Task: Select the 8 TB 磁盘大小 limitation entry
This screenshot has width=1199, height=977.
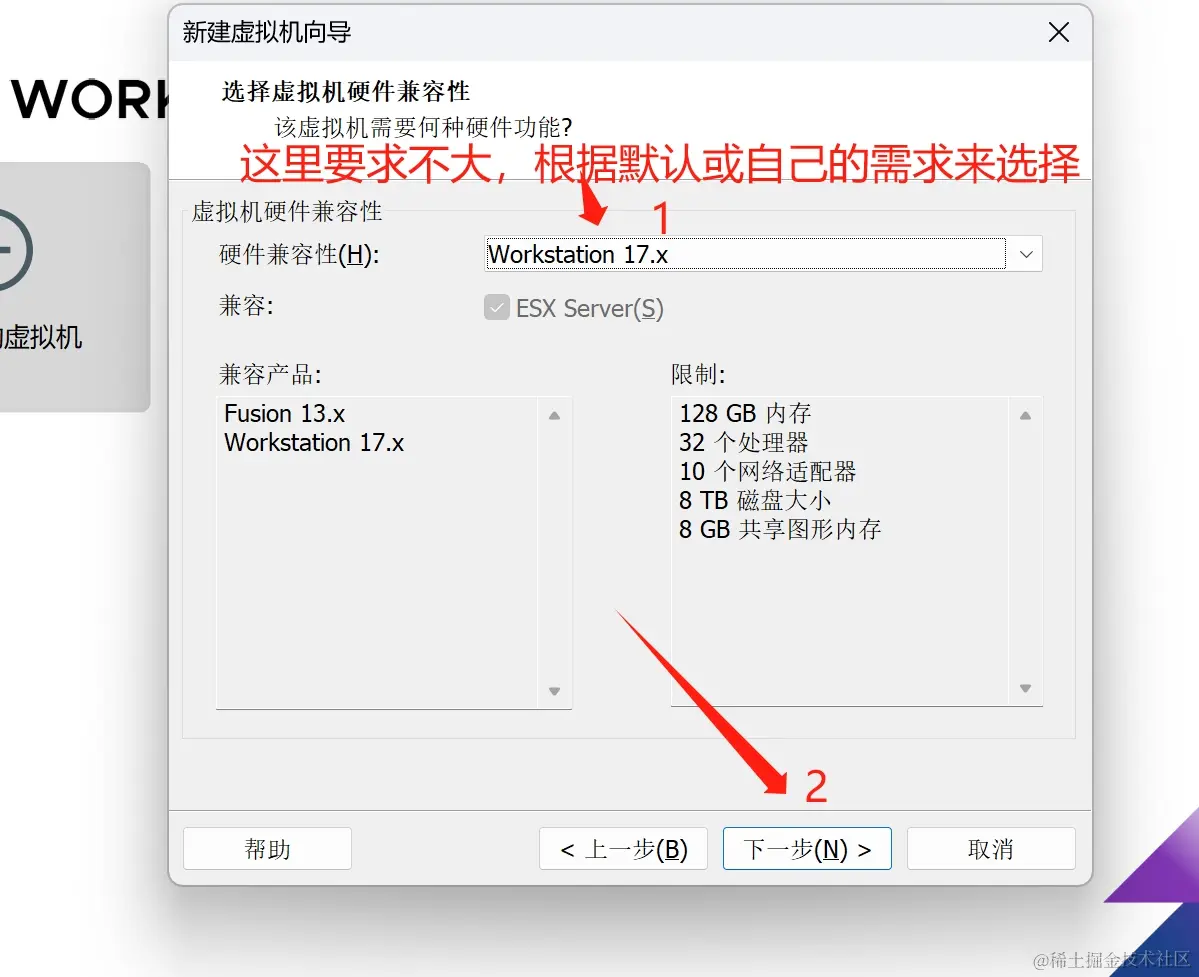Action: pos(755,501)
